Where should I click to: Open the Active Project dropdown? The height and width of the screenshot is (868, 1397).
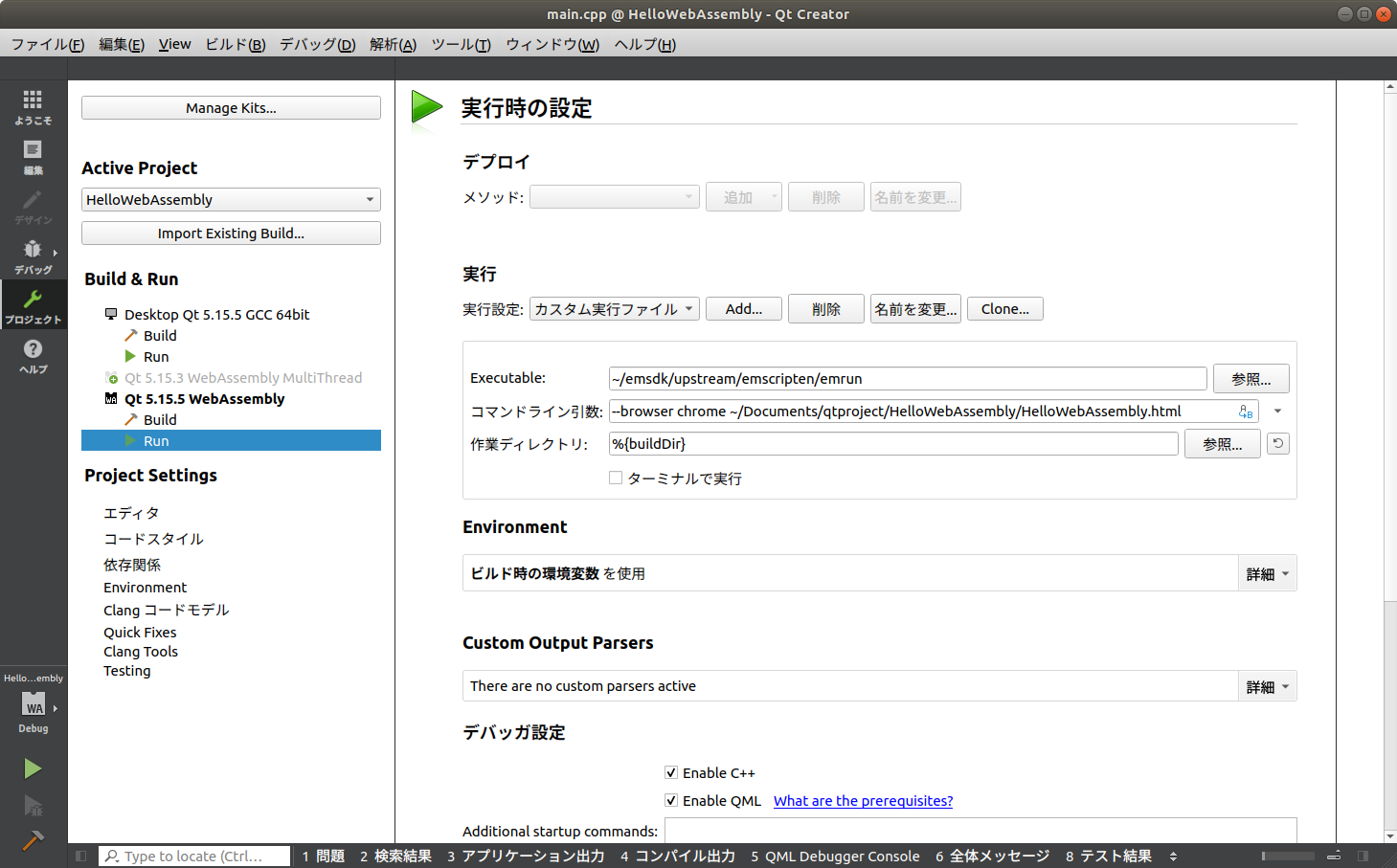coord(231,199)
